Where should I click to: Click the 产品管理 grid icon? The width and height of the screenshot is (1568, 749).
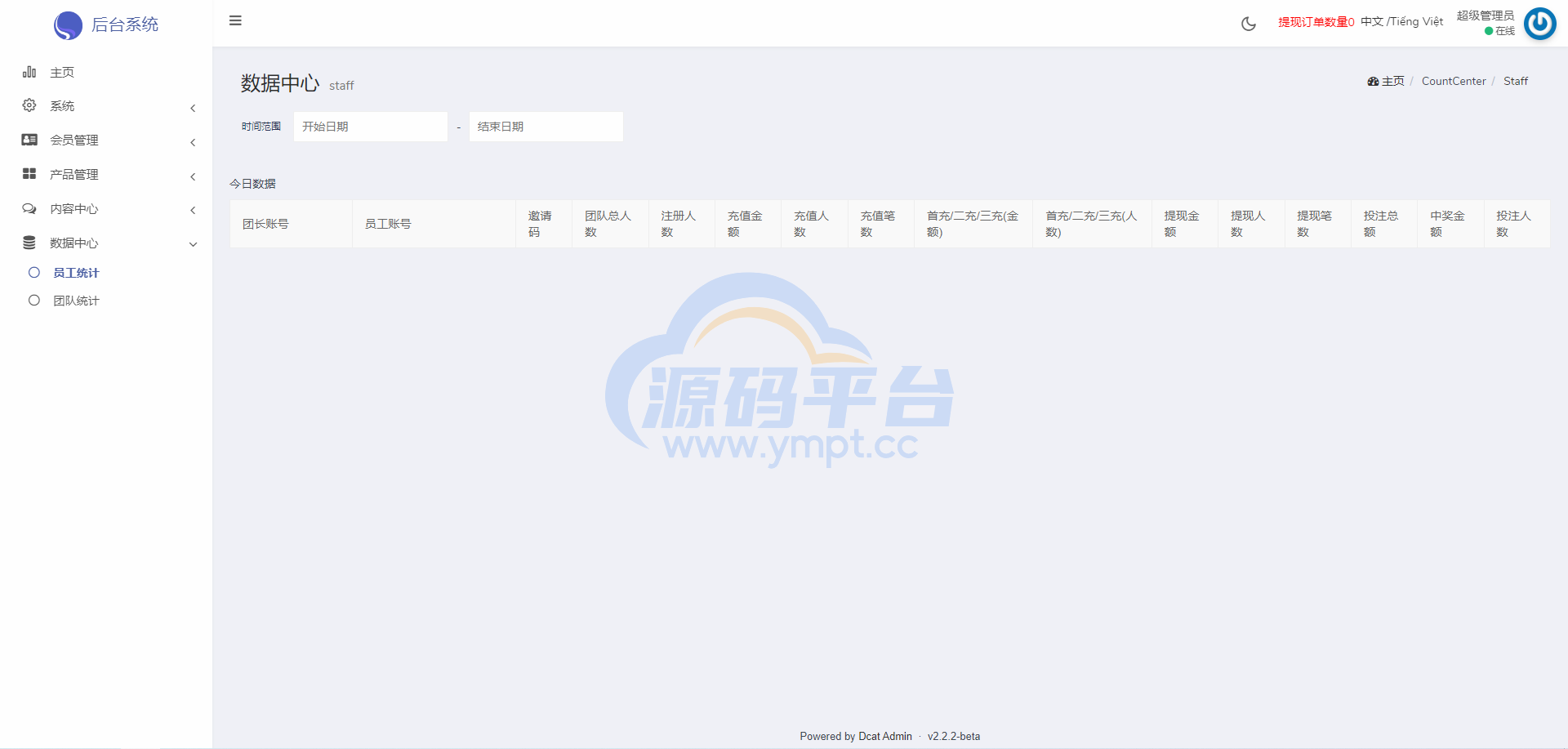click(29, 174)
